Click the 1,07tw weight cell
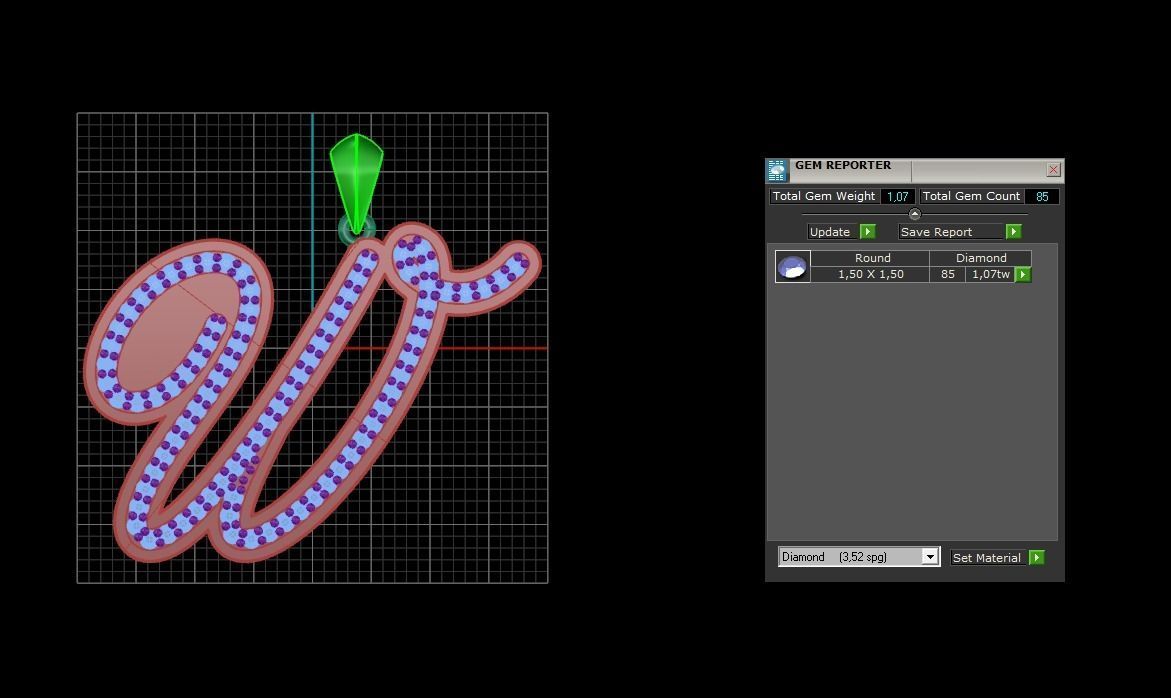The image size is (1171, 698). [x=990, y=274]
